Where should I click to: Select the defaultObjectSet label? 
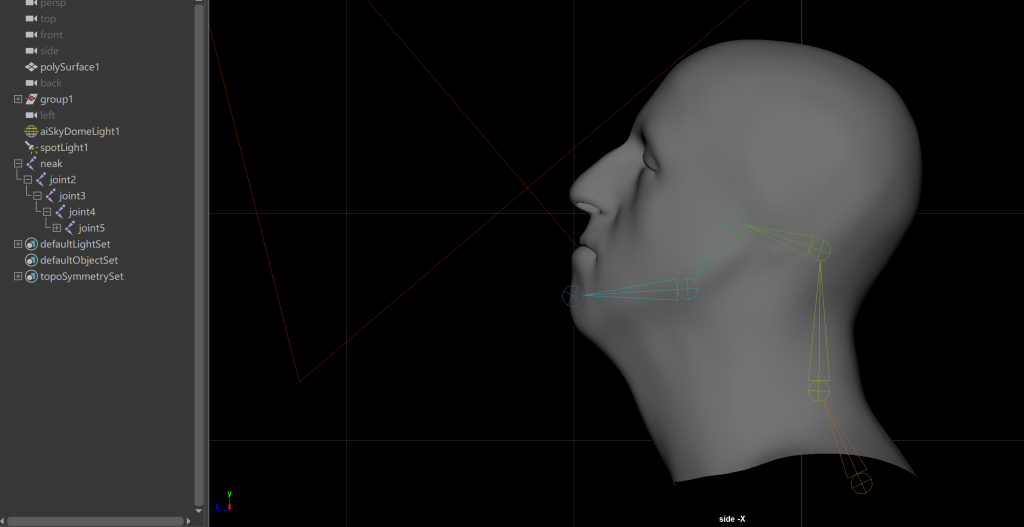(x=79, y=260)
